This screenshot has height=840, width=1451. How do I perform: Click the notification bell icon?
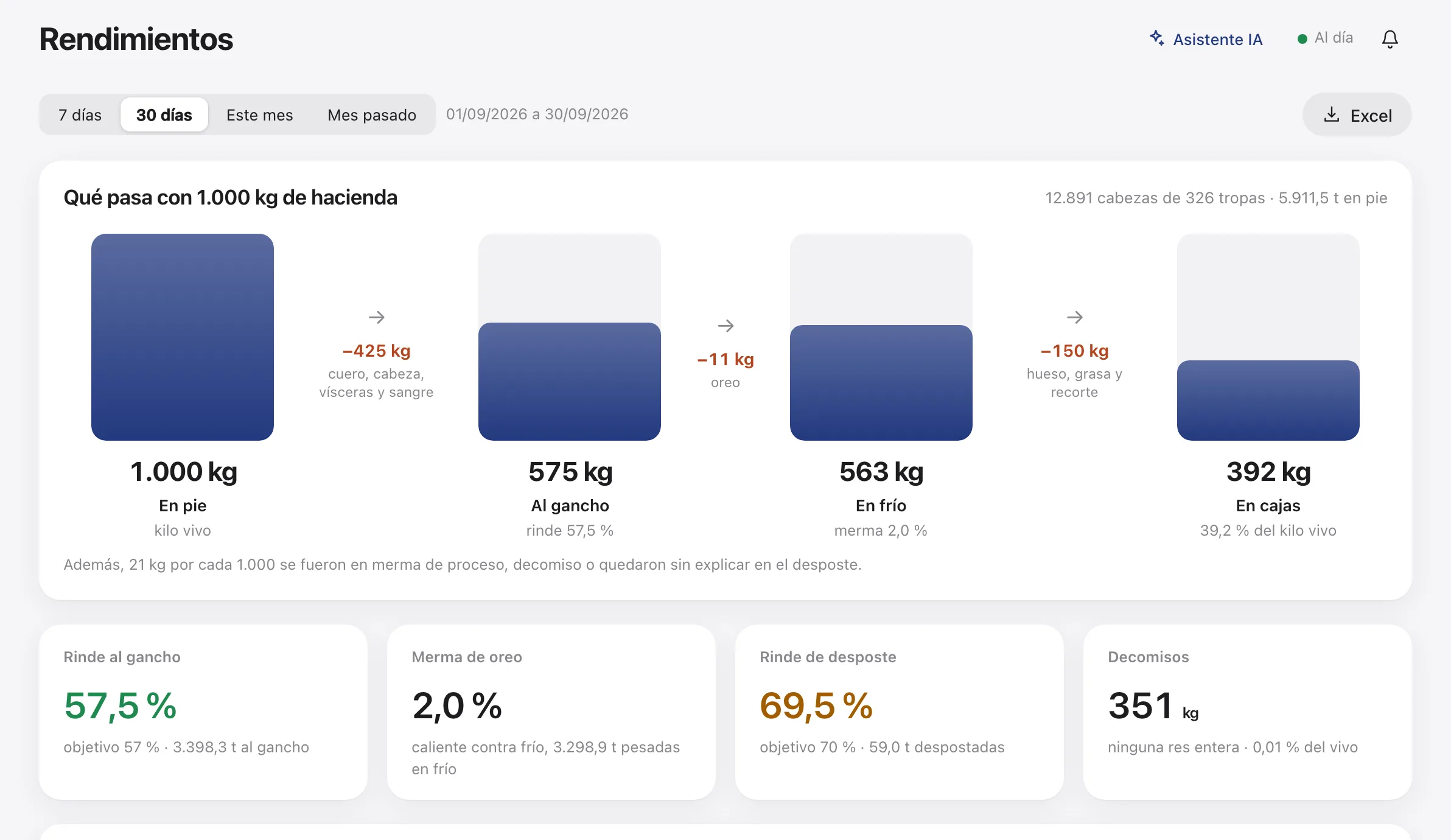1390,39
